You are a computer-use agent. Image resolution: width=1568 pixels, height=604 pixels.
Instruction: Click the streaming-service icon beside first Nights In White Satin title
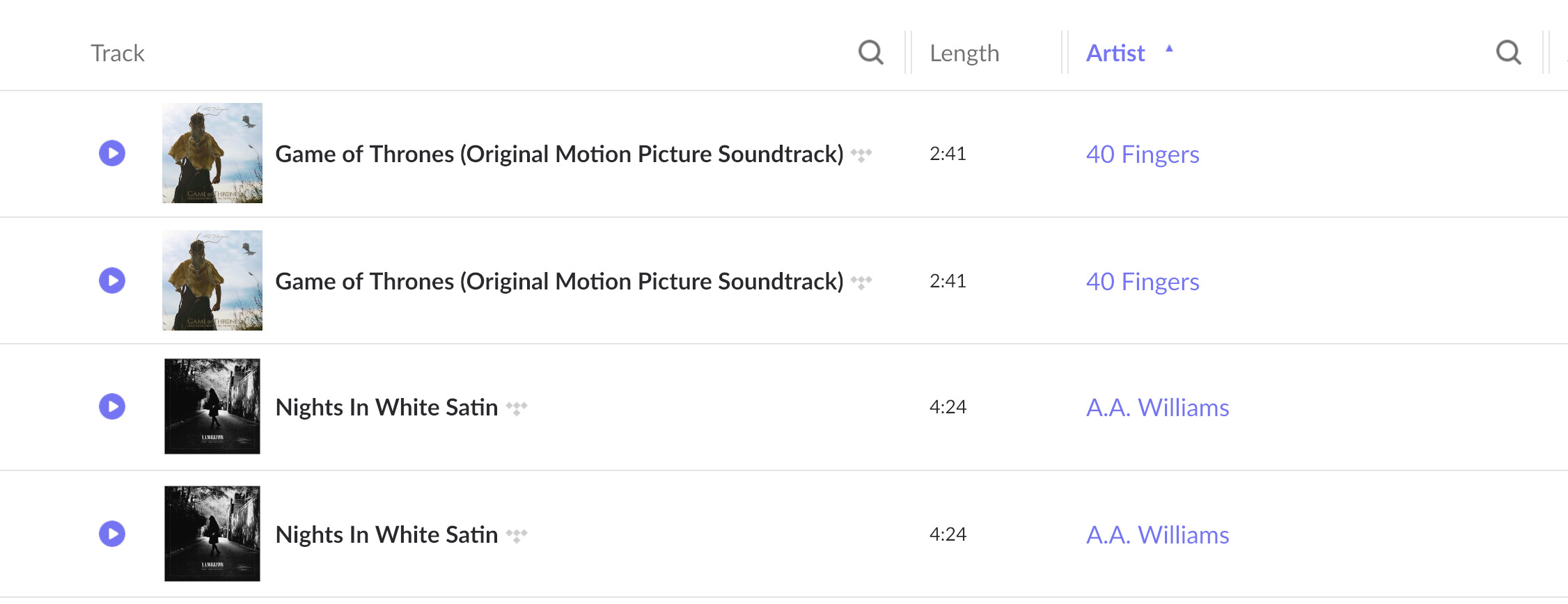click(x=517, y=408)
